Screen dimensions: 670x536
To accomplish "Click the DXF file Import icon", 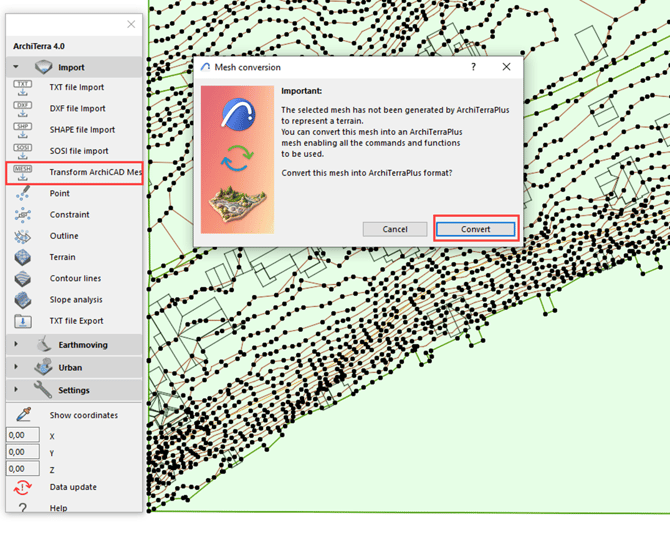I will click(x=23, y=109).
